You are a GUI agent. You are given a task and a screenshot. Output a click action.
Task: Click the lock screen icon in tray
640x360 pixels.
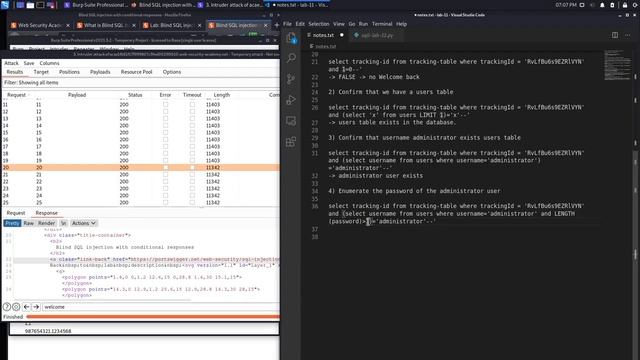[625, 5]
